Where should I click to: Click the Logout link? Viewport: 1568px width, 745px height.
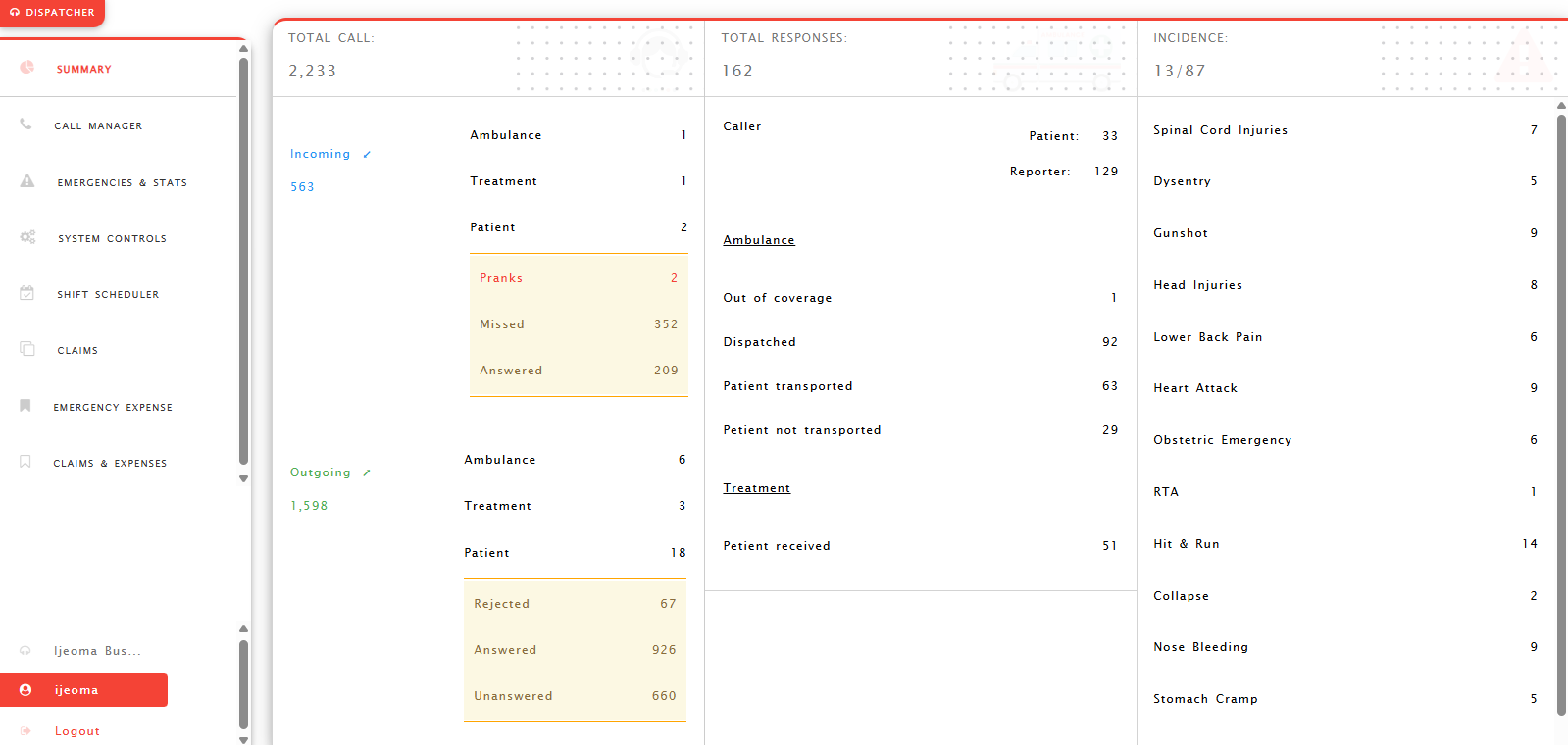click(77, 731)
